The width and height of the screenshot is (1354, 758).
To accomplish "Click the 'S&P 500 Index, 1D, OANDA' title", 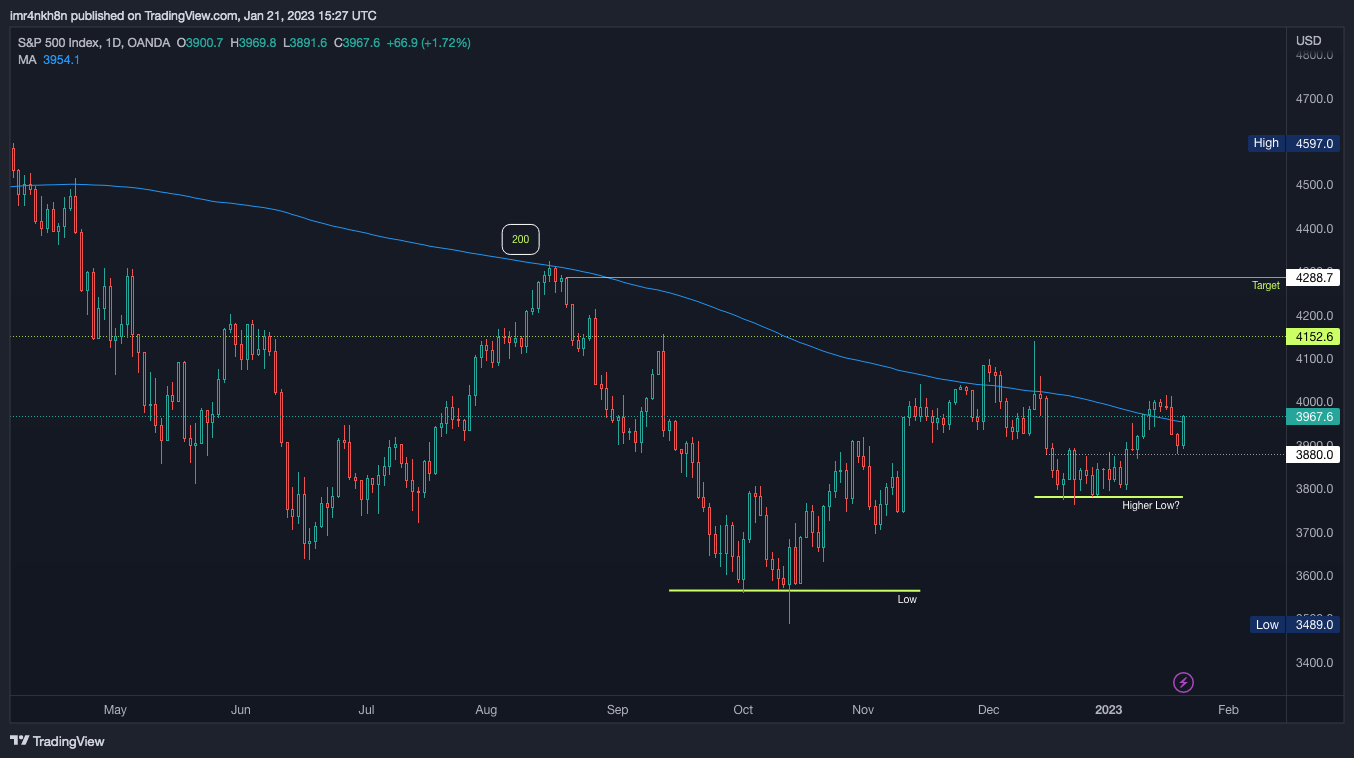I will pyautogui.click(x=95, y=43).
